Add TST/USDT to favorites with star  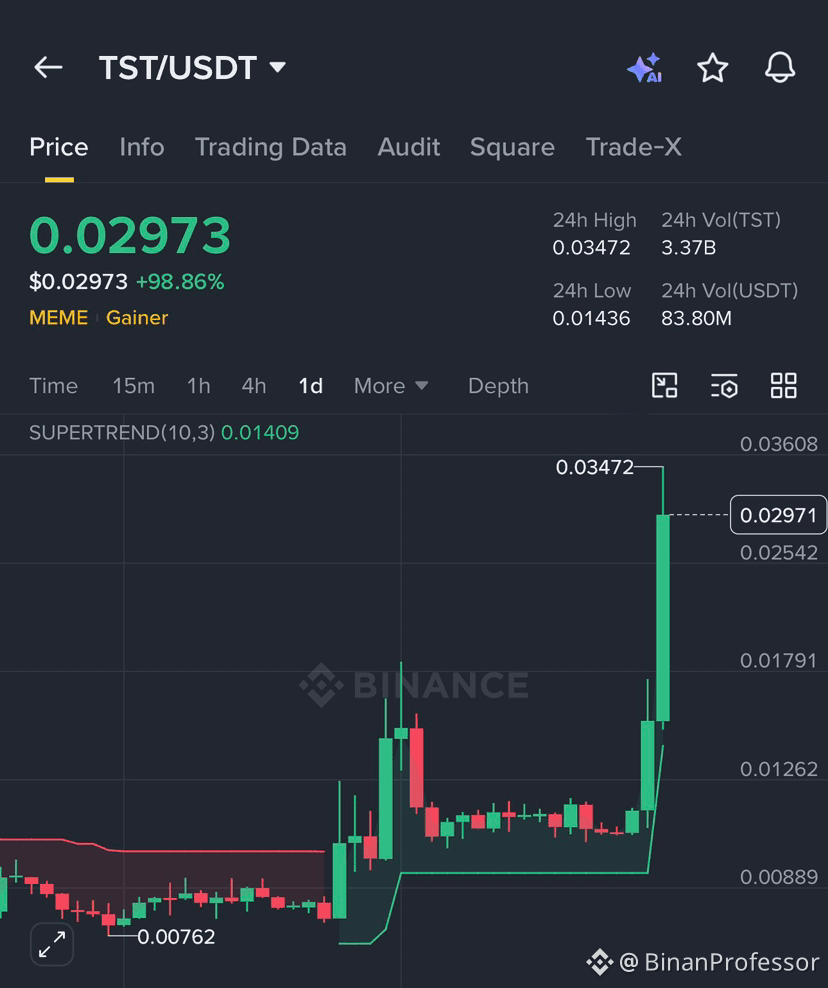click(713, 67)
